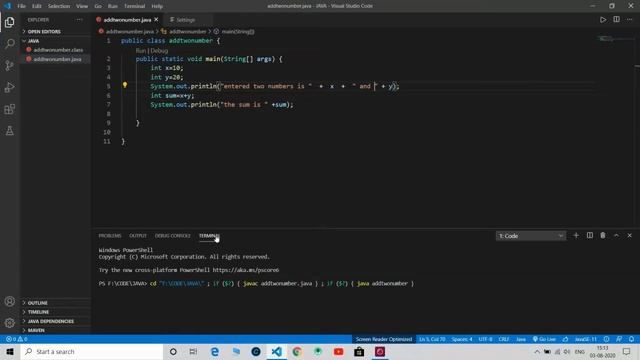
Task: Maximize the terminal panel with chevron up
Action: click(x=616, y=236)
